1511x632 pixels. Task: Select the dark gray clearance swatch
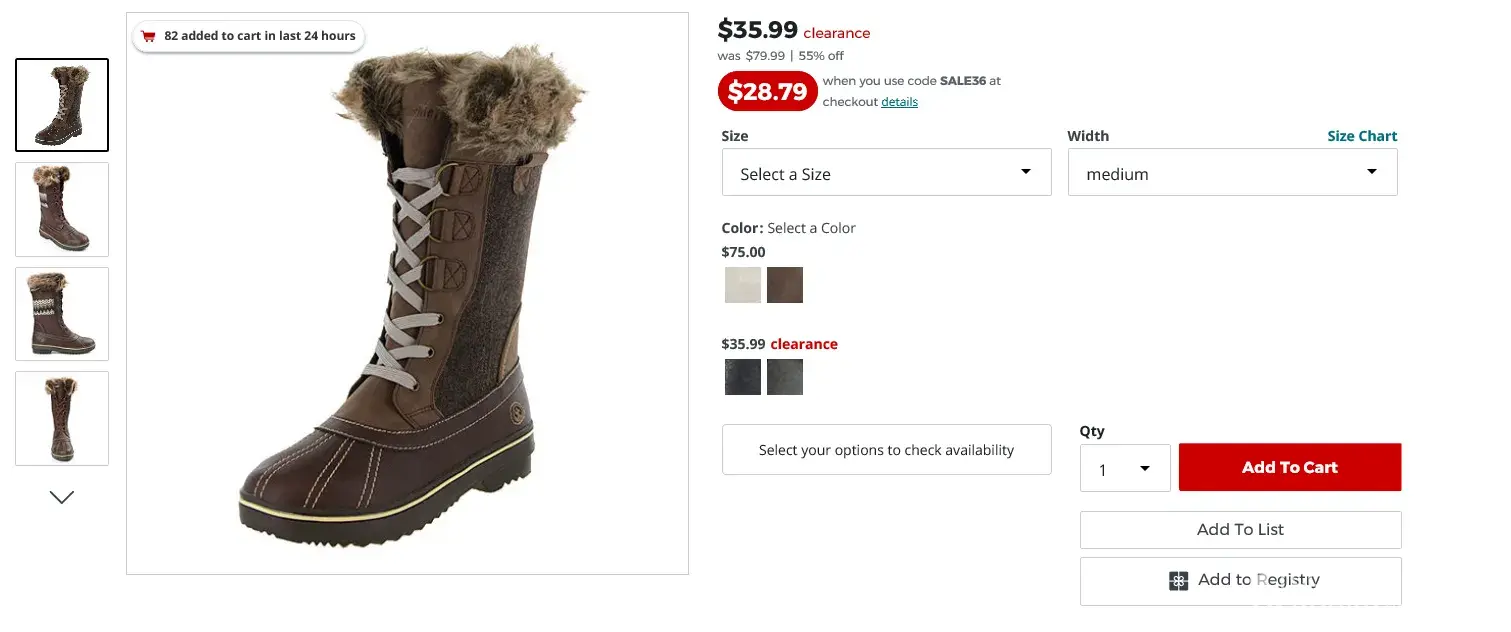coord(785,377)
